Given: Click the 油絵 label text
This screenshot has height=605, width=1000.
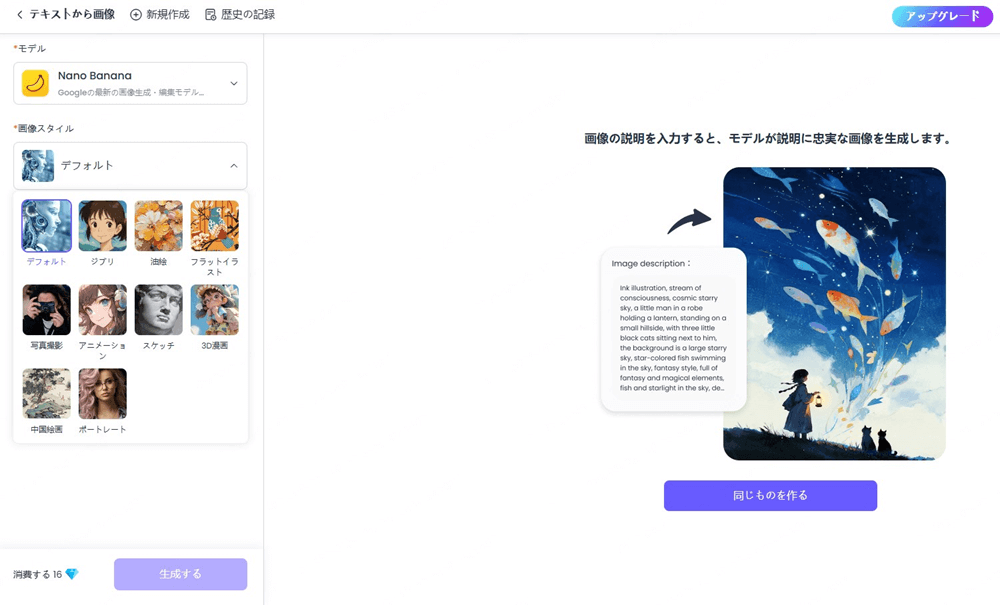Looking at the screenshot, I should click(x=159, y=261).
